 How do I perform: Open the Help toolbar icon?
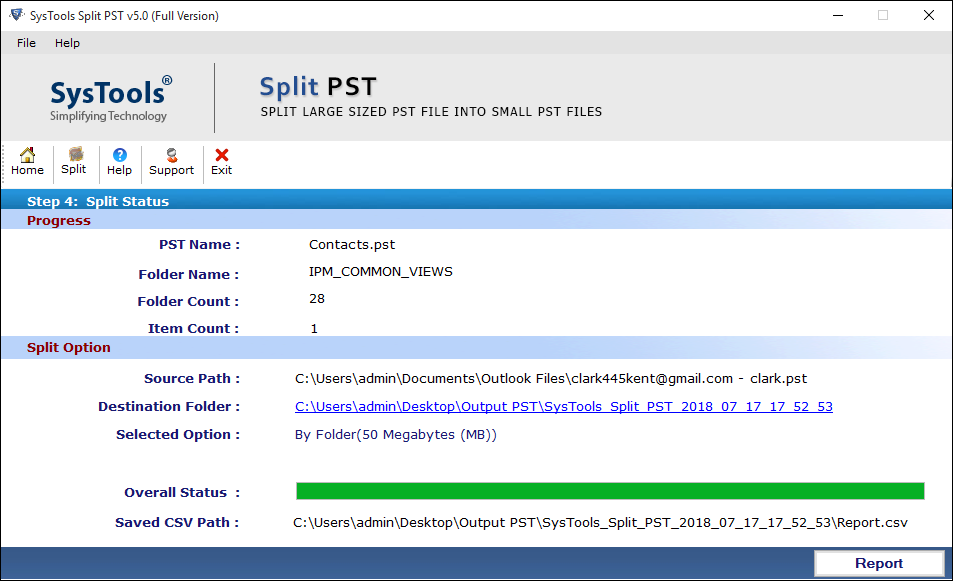click(x=119, y=162)
